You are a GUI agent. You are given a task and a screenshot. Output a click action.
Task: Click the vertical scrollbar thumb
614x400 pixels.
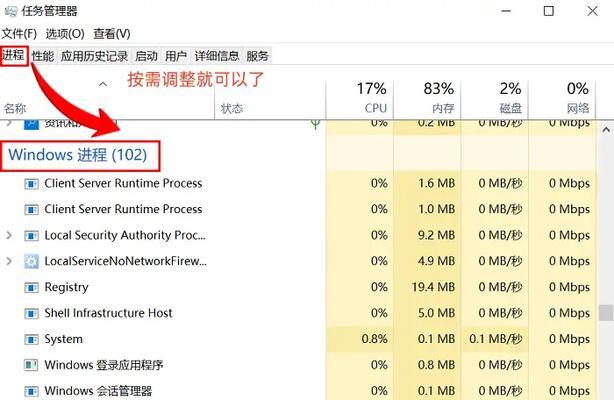click(x=606, y=313)
